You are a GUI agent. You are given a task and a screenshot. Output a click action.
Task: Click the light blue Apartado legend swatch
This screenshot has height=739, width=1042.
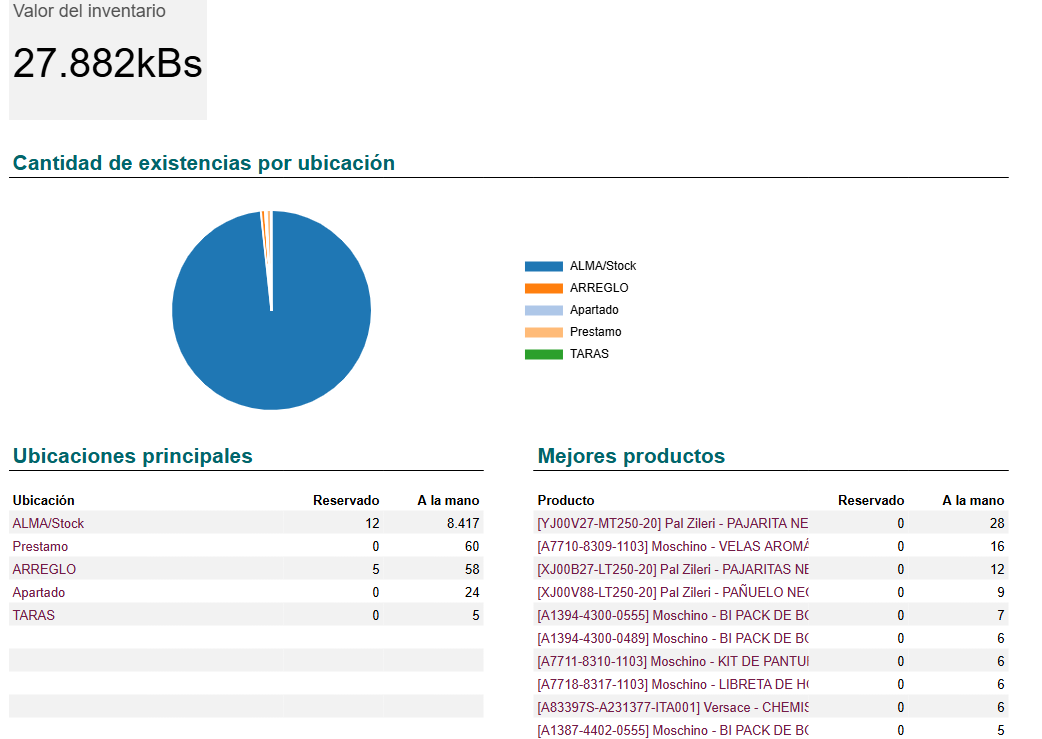(x=544, y=310)
